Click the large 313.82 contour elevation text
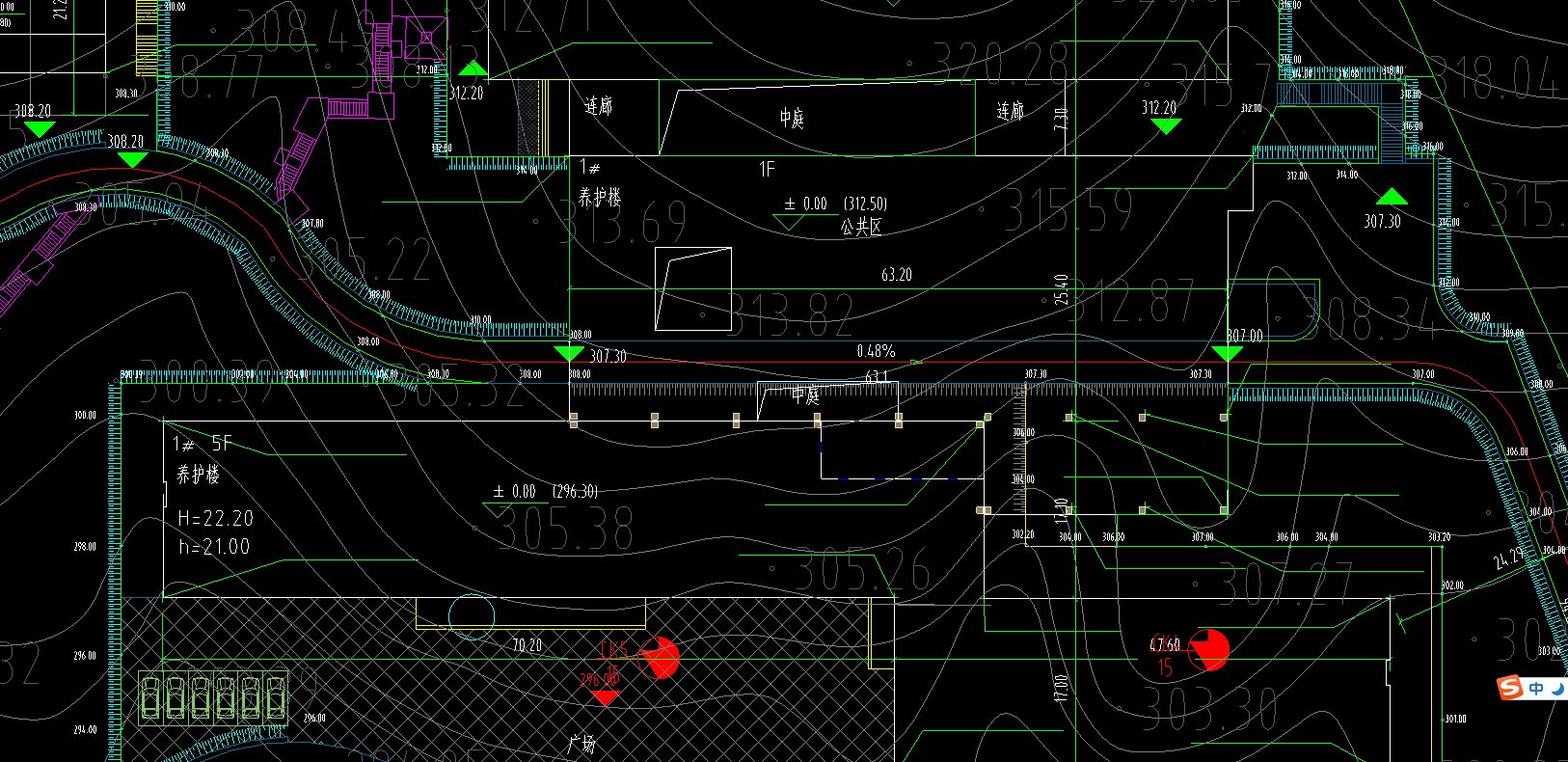 (790, 315)
